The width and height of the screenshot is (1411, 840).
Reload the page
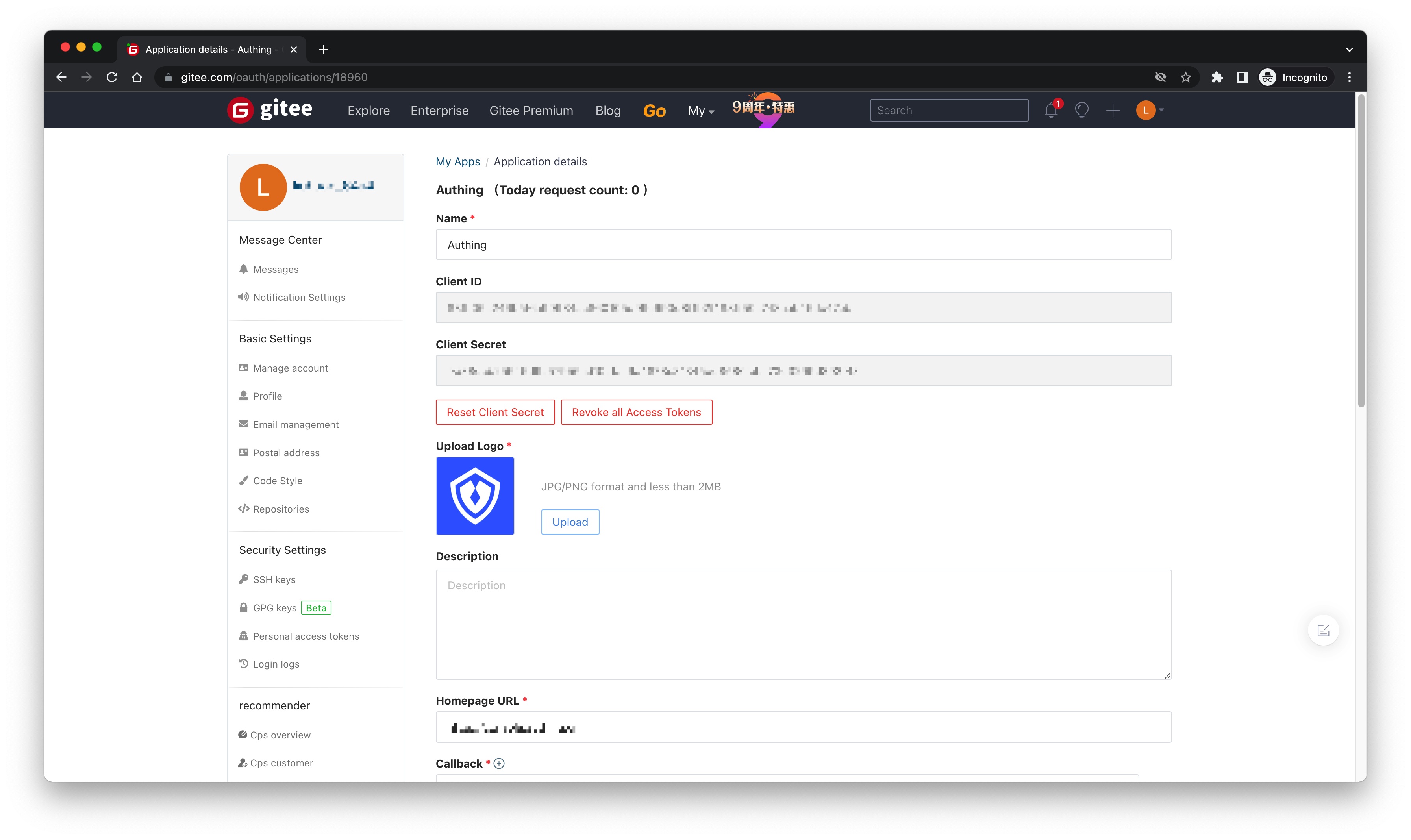click(112, 78)
